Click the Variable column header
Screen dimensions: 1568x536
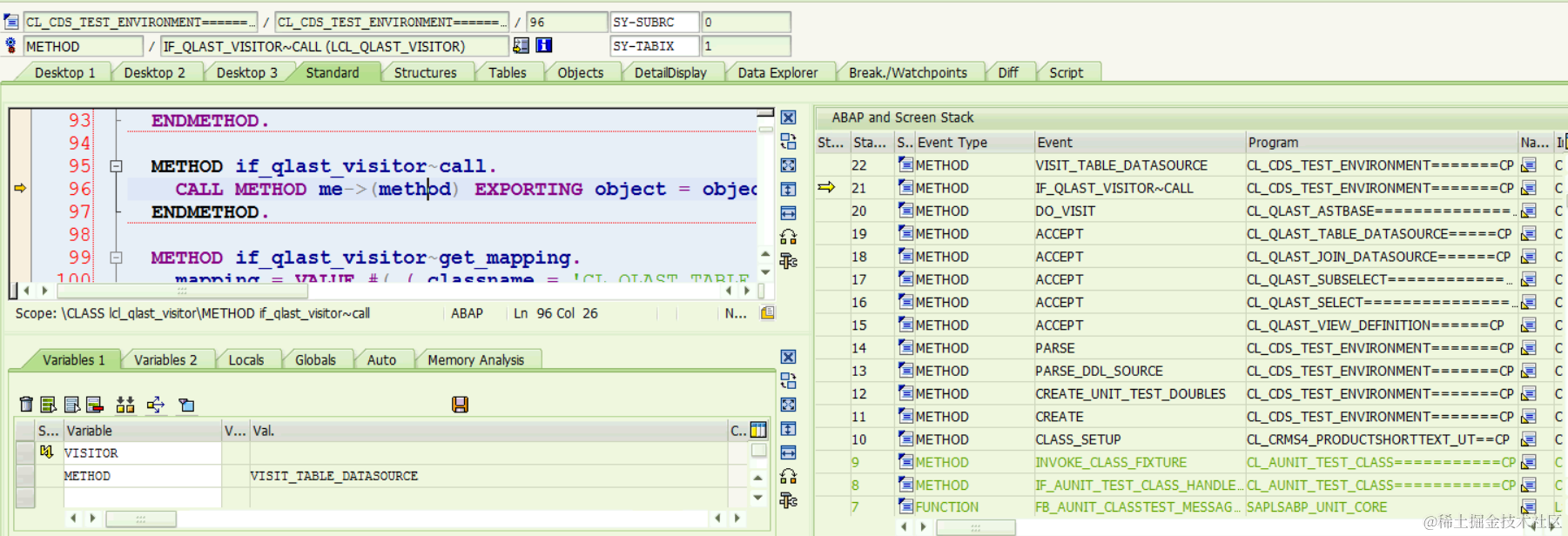pos(142,430)
